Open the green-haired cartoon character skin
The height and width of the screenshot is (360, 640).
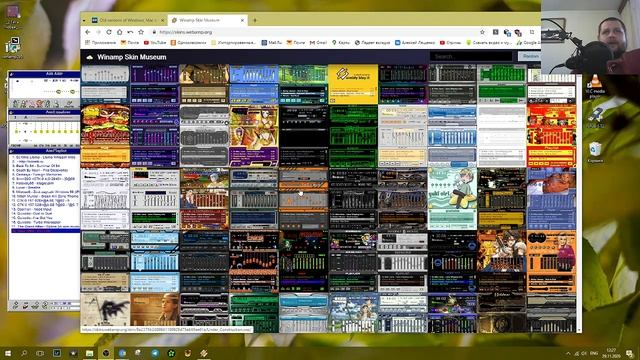tap(452, 199)
